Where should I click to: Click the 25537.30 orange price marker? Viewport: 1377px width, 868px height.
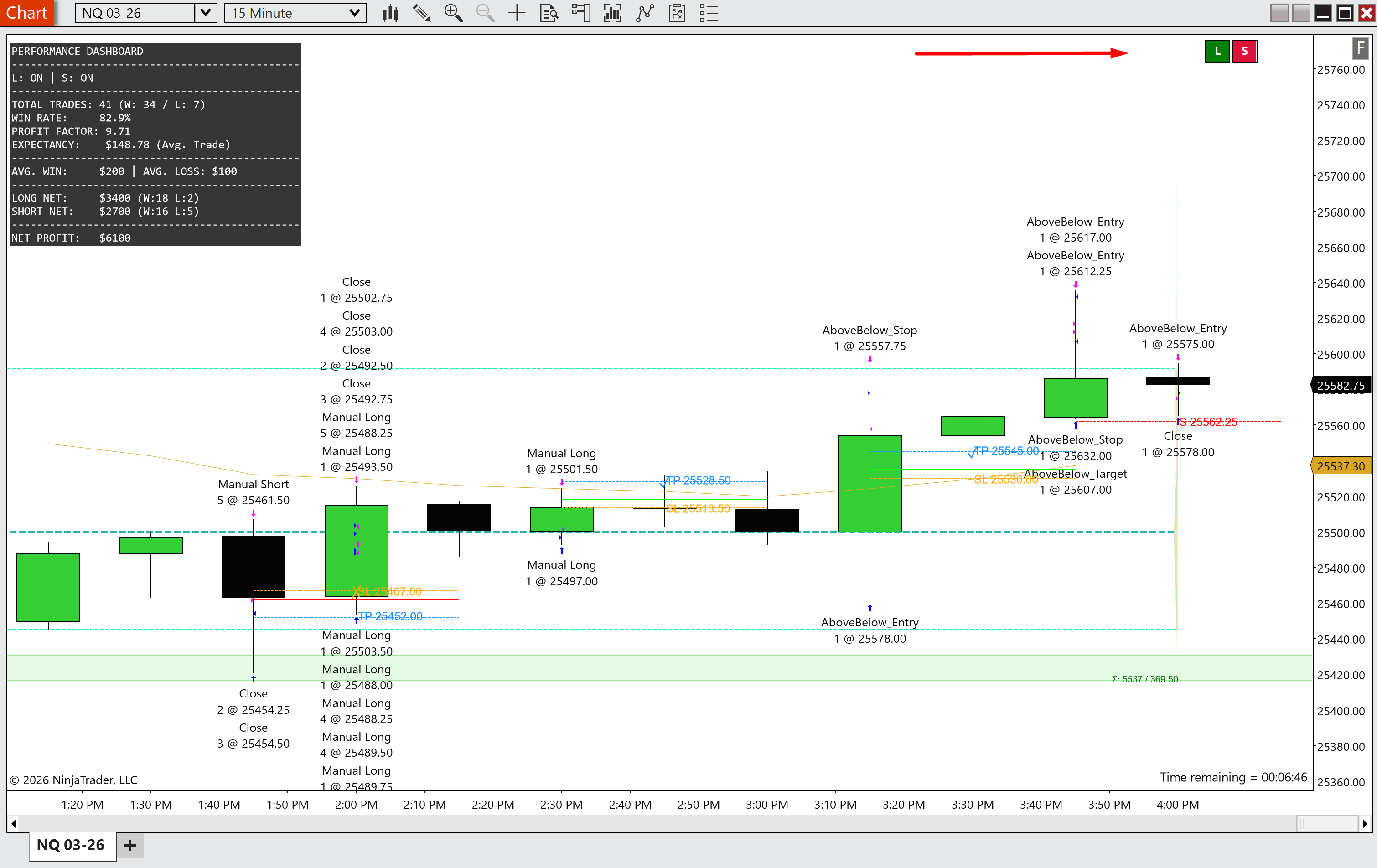[x=1340, y=466]
